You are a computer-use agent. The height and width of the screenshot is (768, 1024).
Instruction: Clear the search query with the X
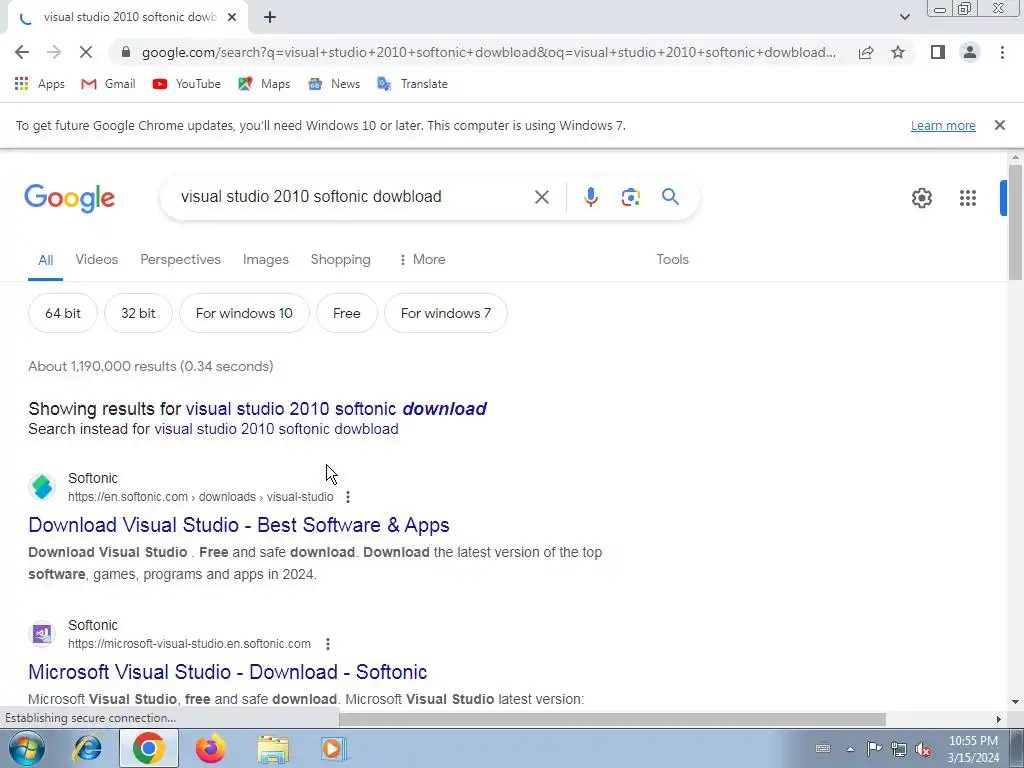(x=541, y=197)
